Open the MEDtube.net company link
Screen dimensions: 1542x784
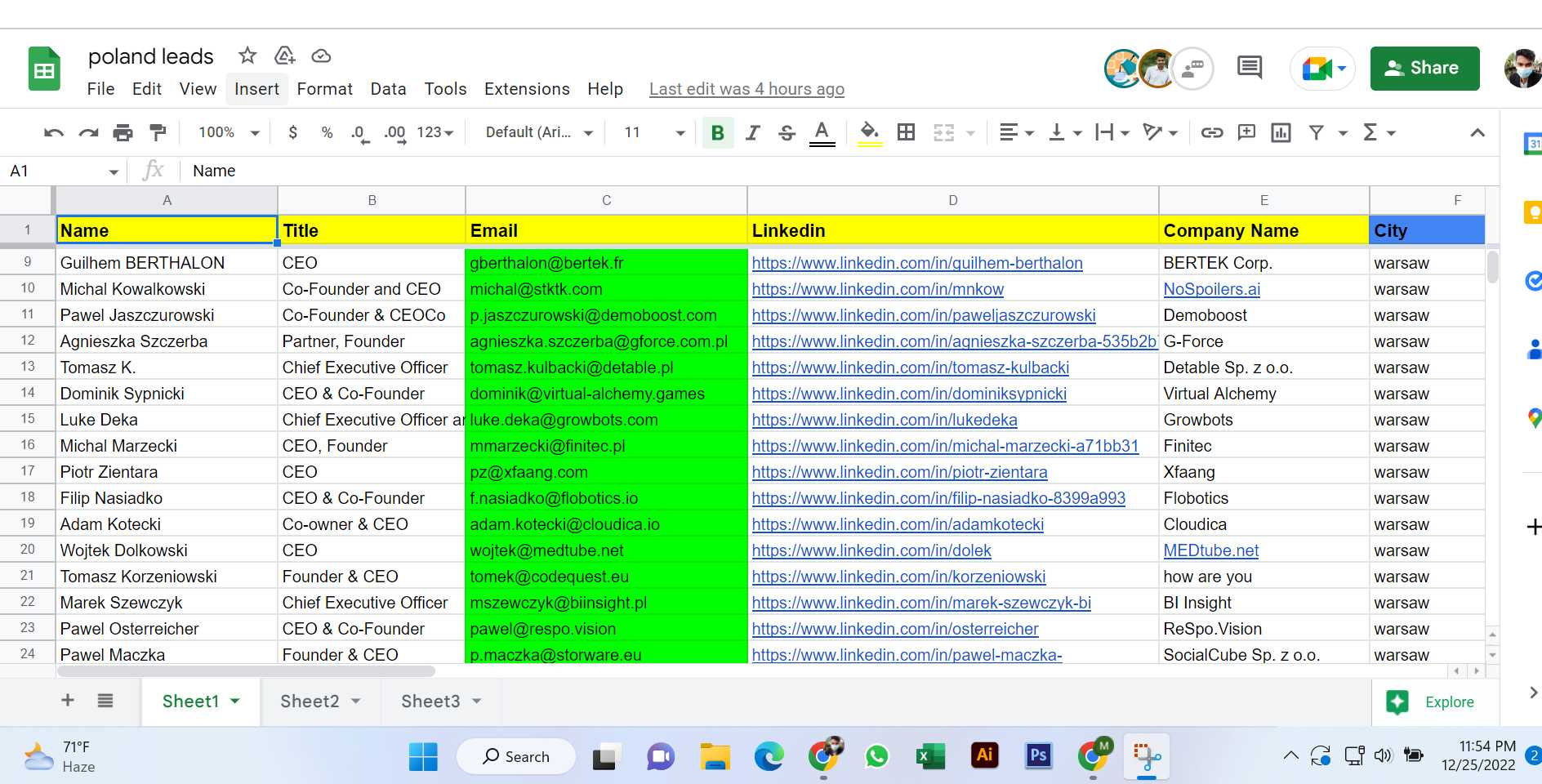[1210, 550]
